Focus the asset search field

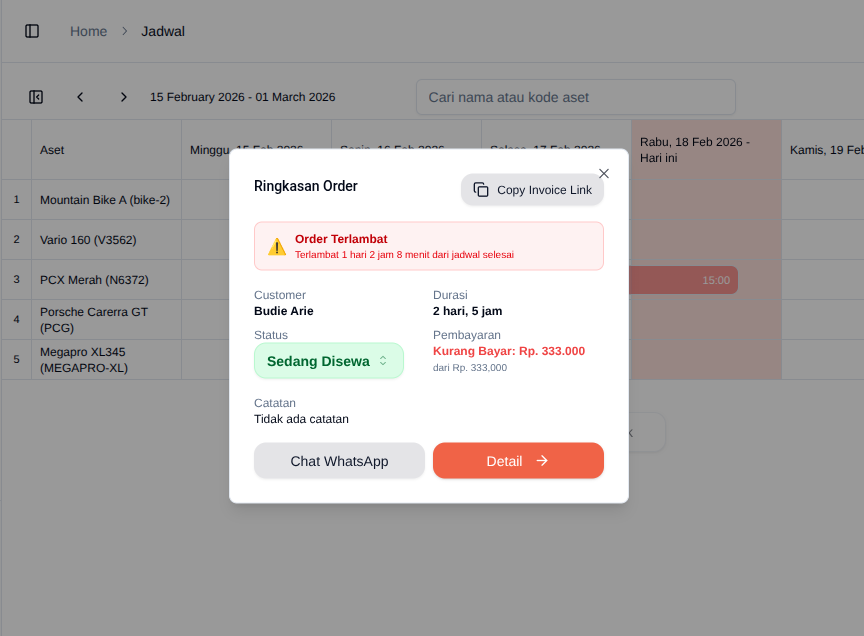coord(576,97)
